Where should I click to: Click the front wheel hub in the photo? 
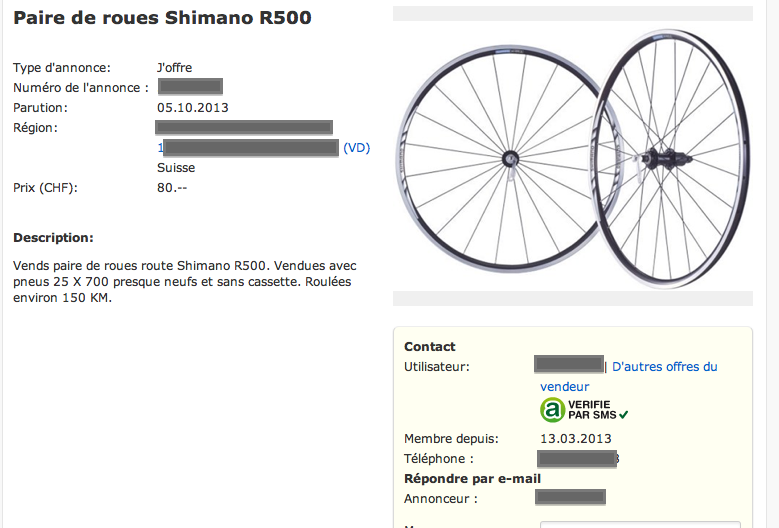[510, 158]
